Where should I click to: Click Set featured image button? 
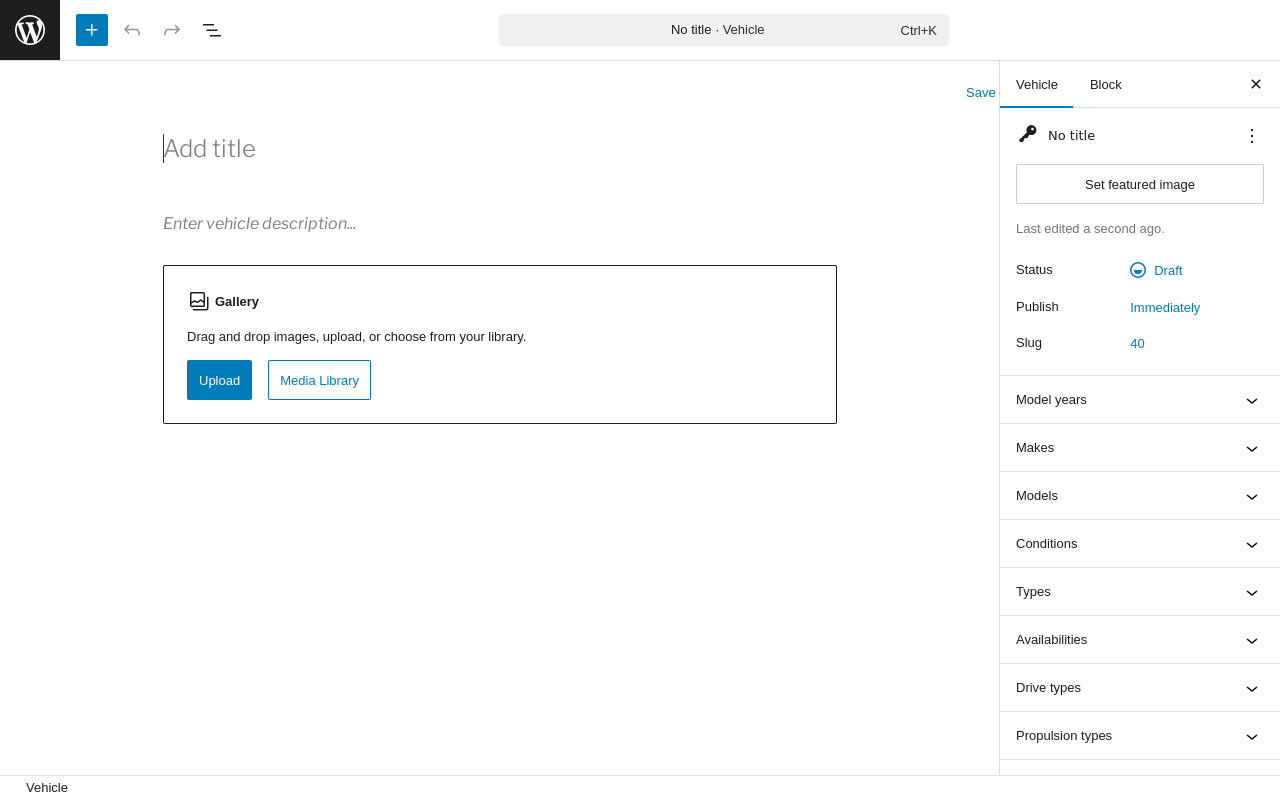coord(1140,184)
